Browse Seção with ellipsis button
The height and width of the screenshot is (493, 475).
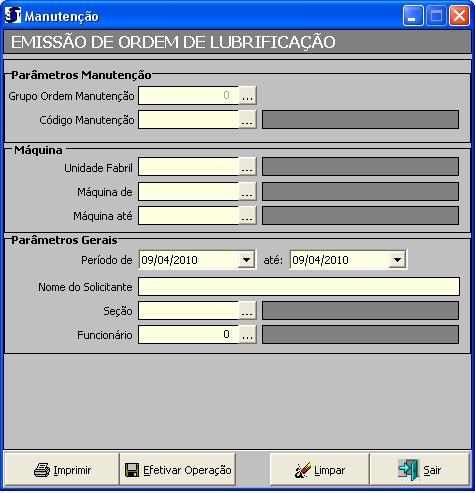(x=247, y=311)
